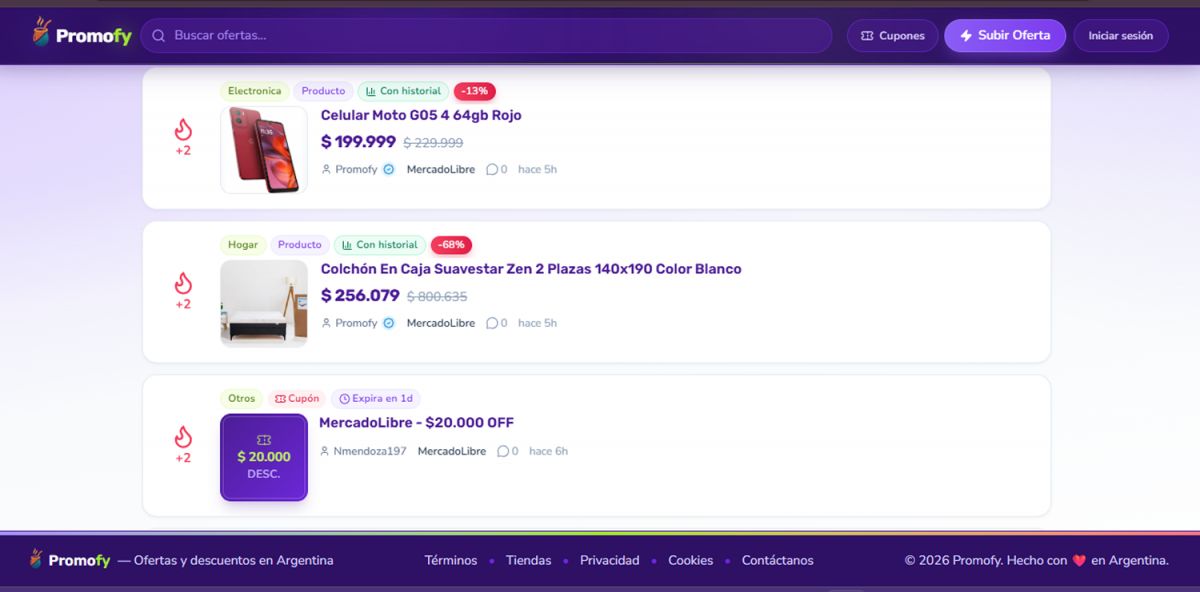
Task: Click Producto tag on Colchón offer
Action: click(x=300, y=245)
